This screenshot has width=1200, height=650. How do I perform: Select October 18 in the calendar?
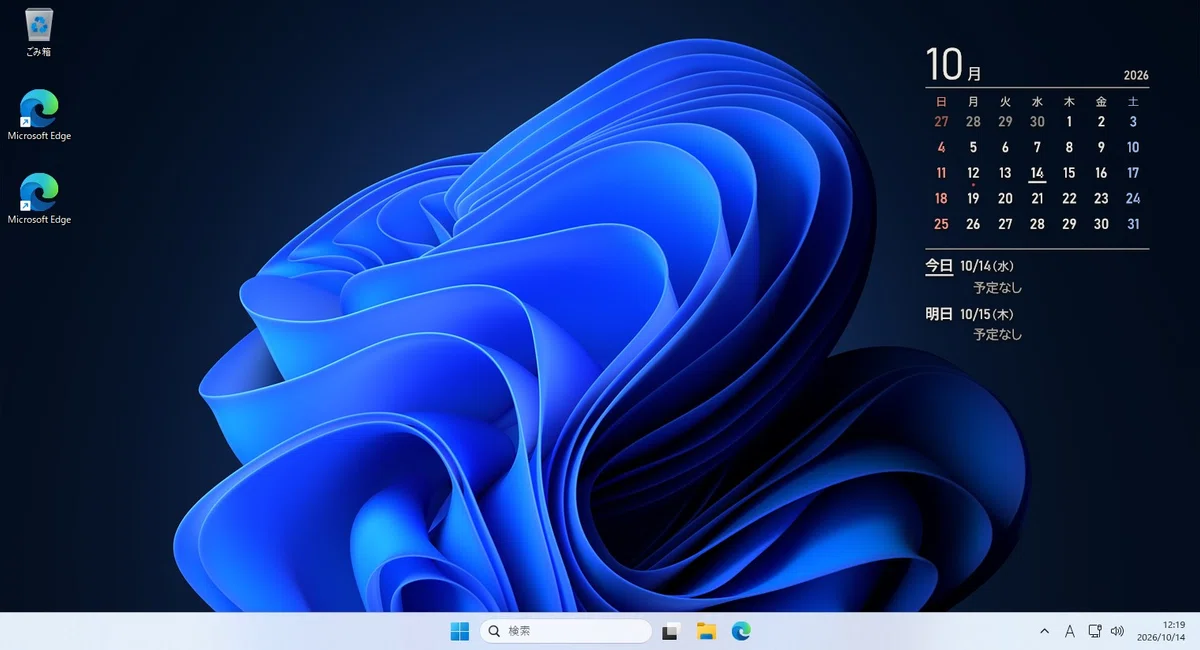(941, 198)
